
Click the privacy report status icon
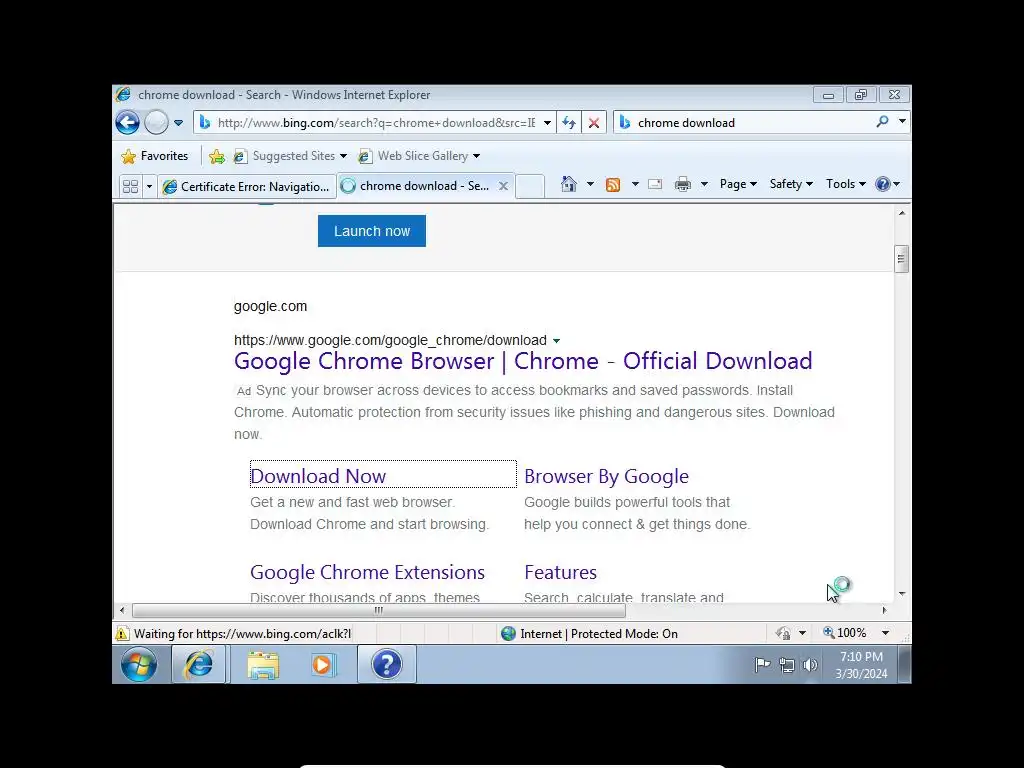pos(783,633)
